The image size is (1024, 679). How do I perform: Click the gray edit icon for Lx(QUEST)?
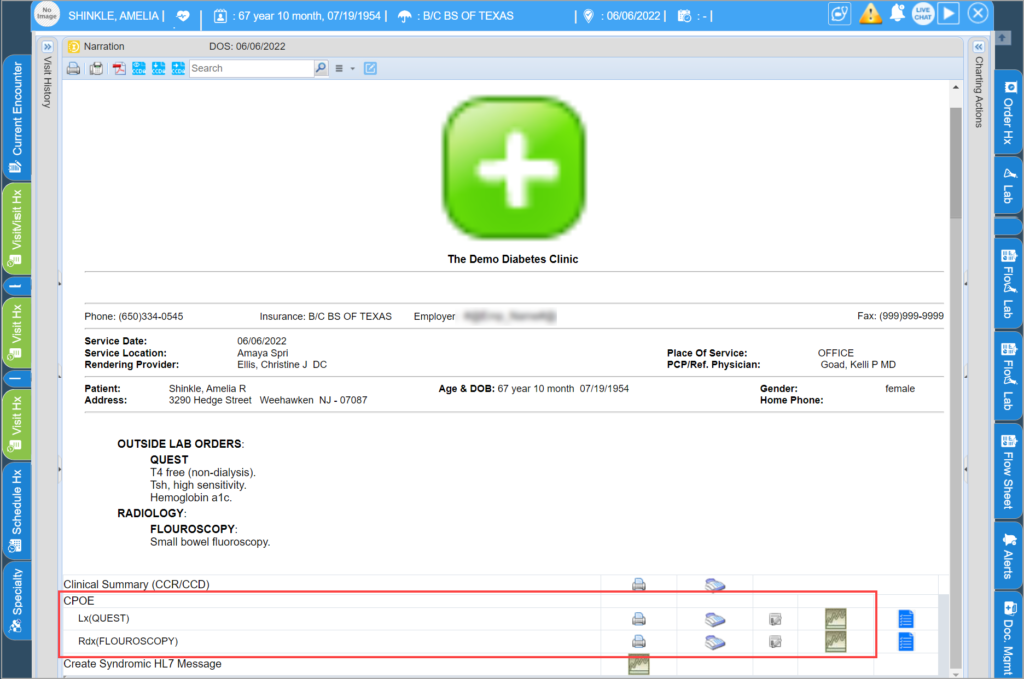pos(775,619)
